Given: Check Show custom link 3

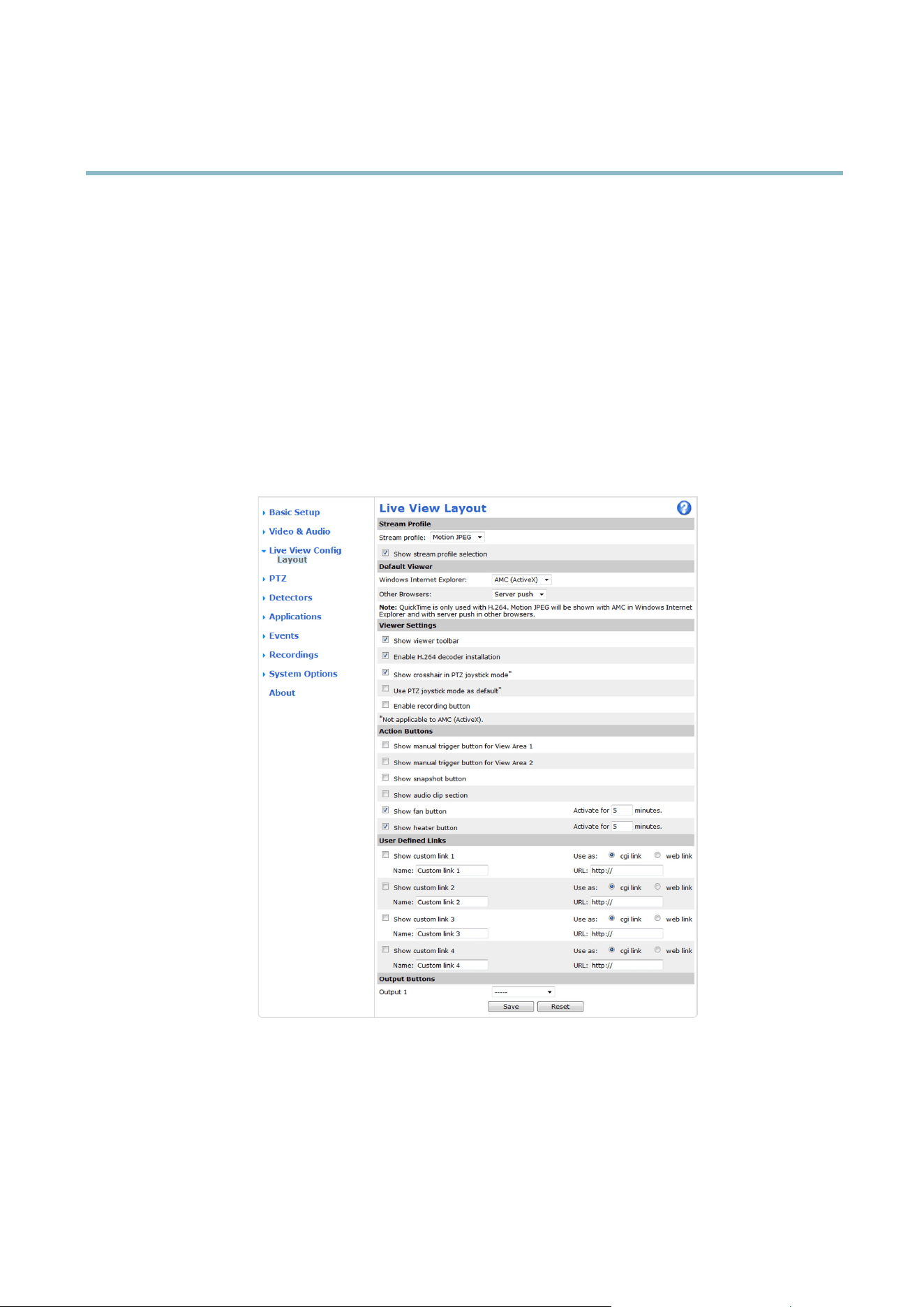Looking at the screenshot, I should 385,918.
